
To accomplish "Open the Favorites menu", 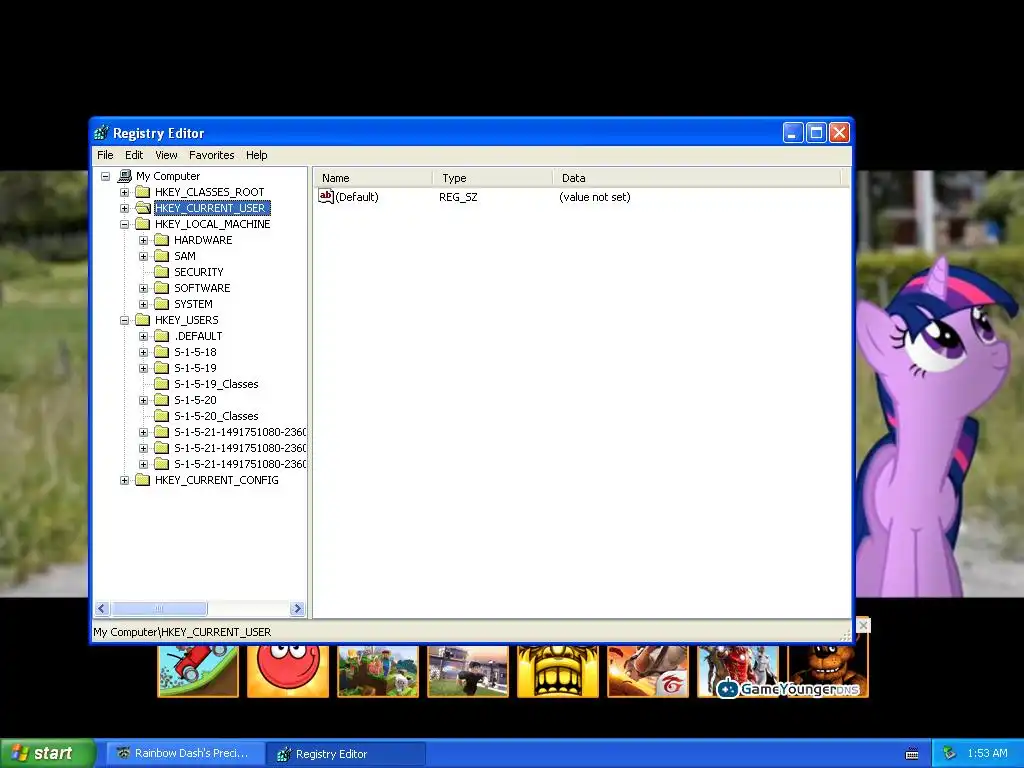I will 212,155.
